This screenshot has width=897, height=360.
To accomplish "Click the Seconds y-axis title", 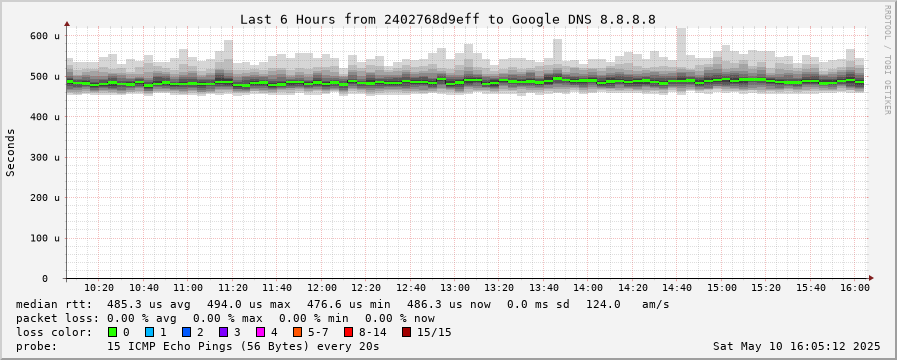I will tap(10, 152).
